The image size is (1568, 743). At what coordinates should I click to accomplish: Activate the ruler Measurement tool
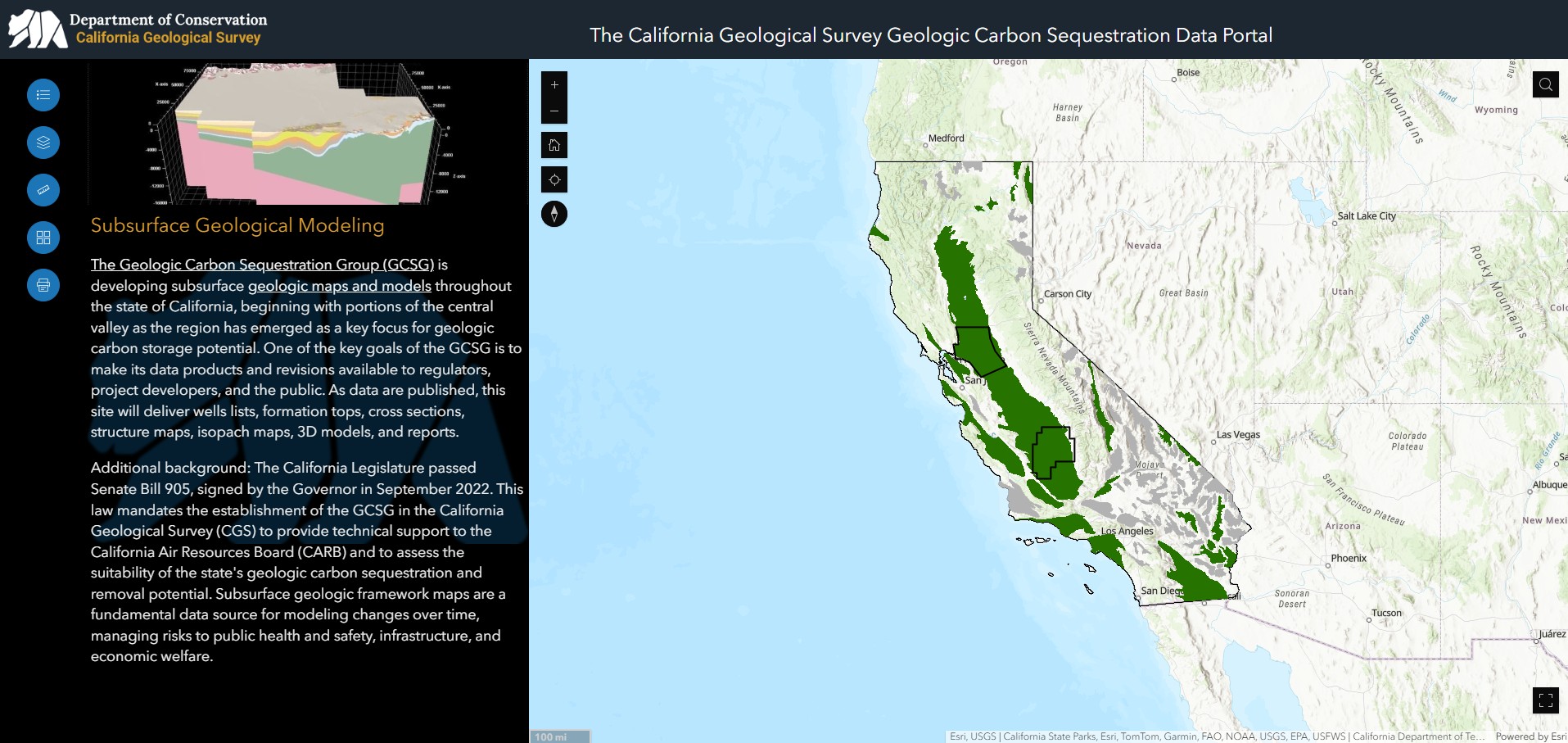click(43, 190)
